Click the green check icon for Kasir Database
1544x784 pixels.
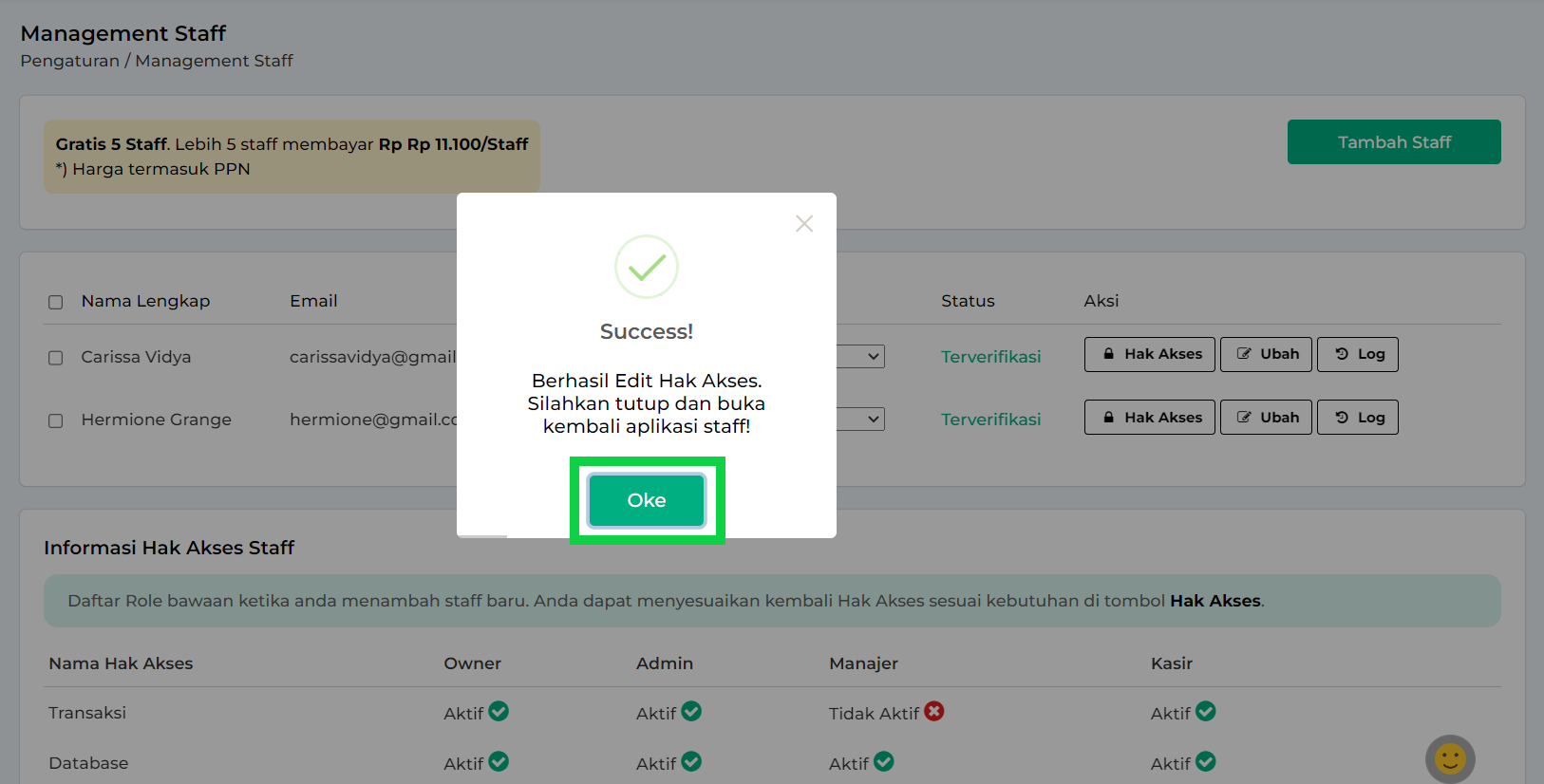point(1206,761)
